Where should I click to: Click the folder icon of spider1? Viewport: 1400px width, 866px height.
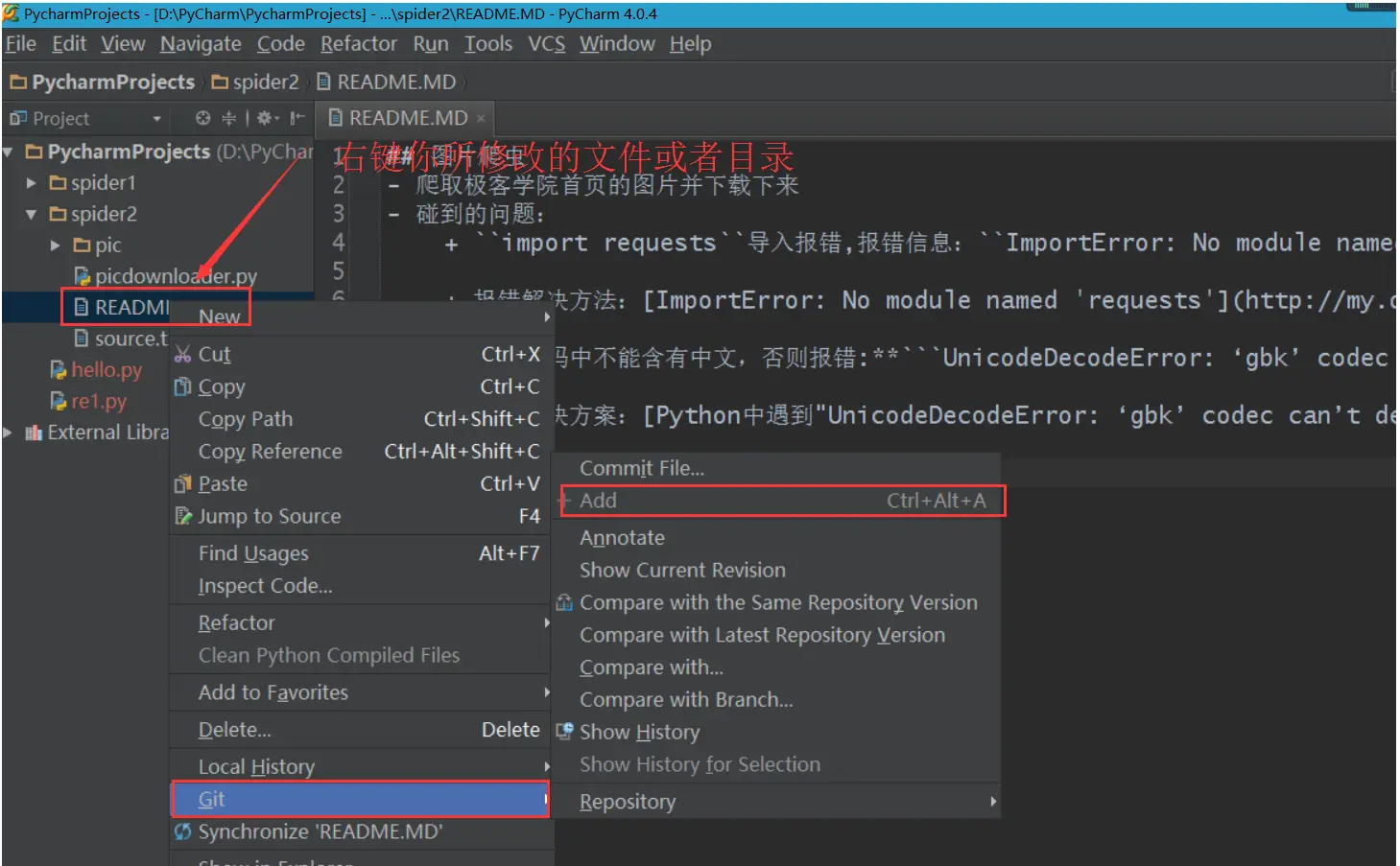59,182
